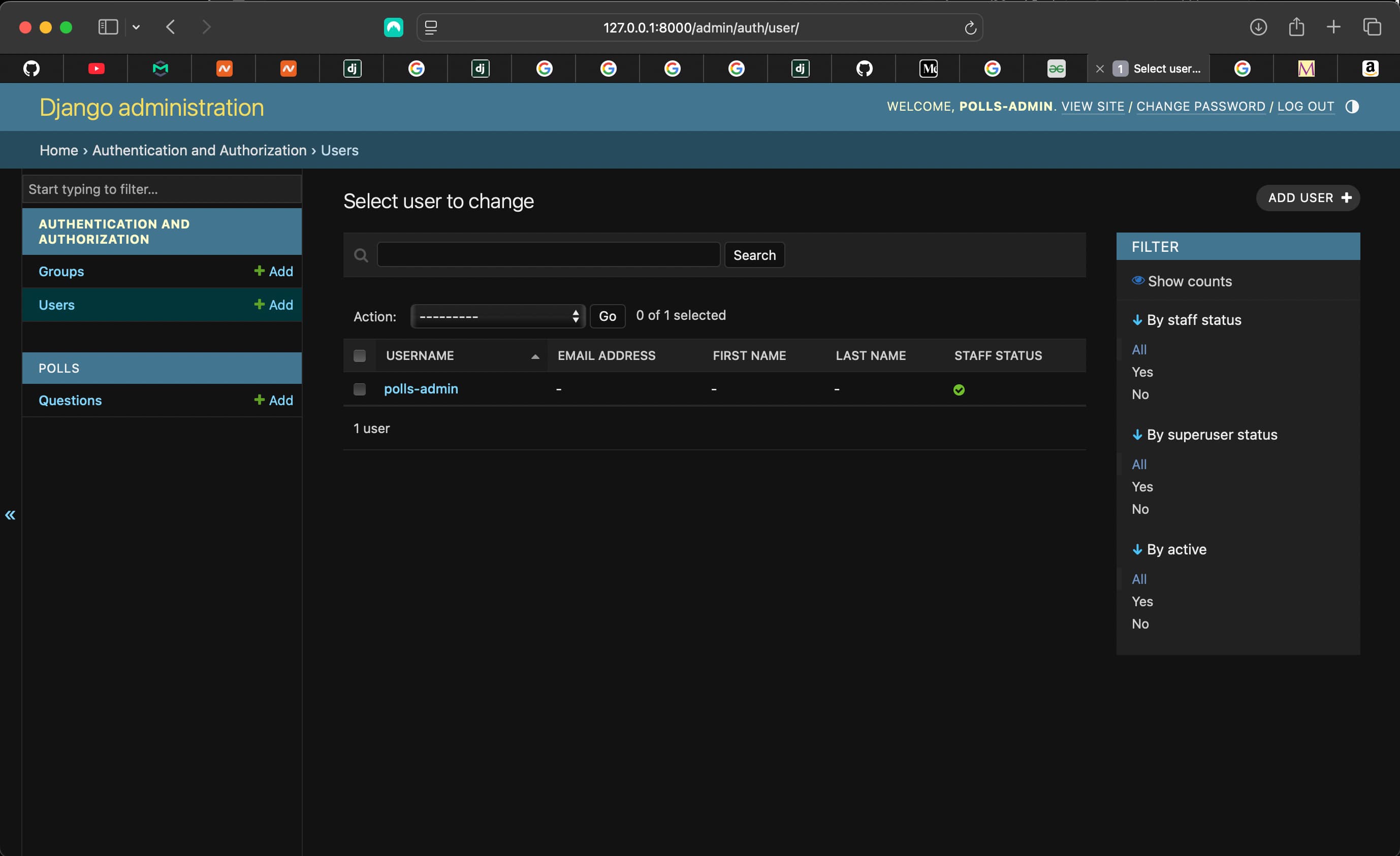Image resolution: width=1400 pixels, height=856 pixels.
Task: Click the Safari sidebar toggle icon
Action: [x=108, y=27]
